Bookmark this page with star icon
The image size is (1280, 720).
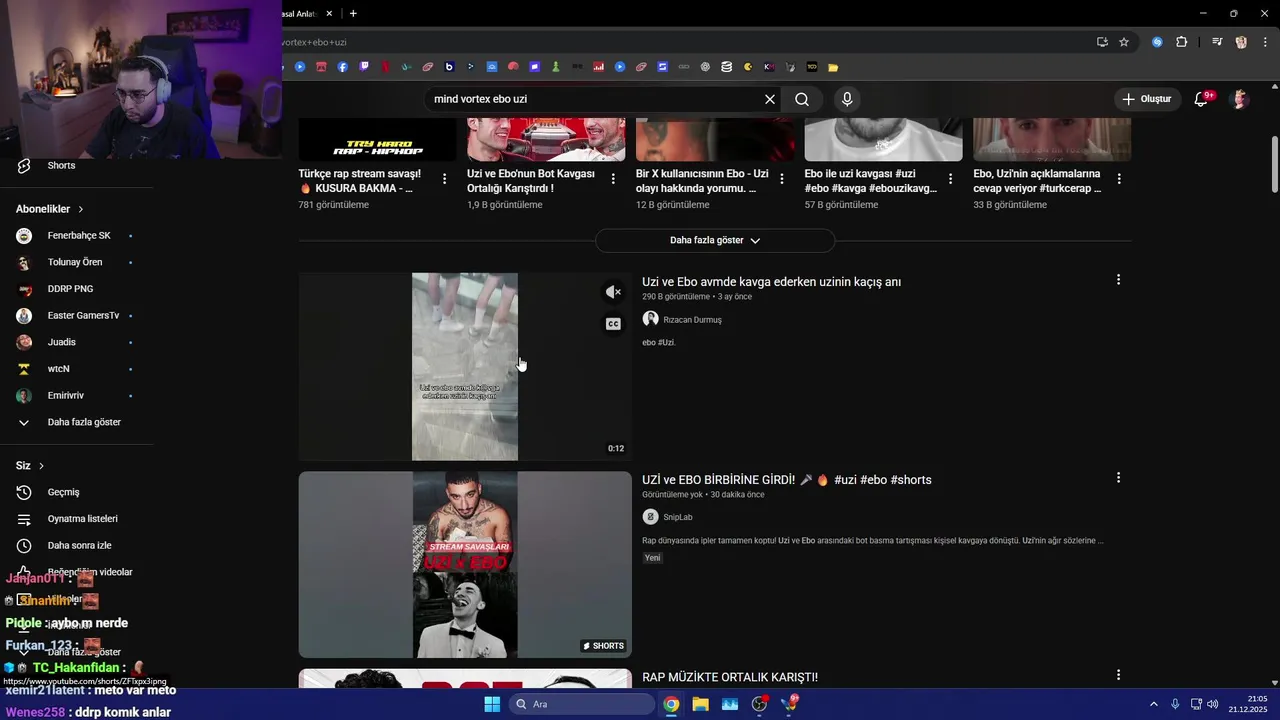coord(1124,42)
